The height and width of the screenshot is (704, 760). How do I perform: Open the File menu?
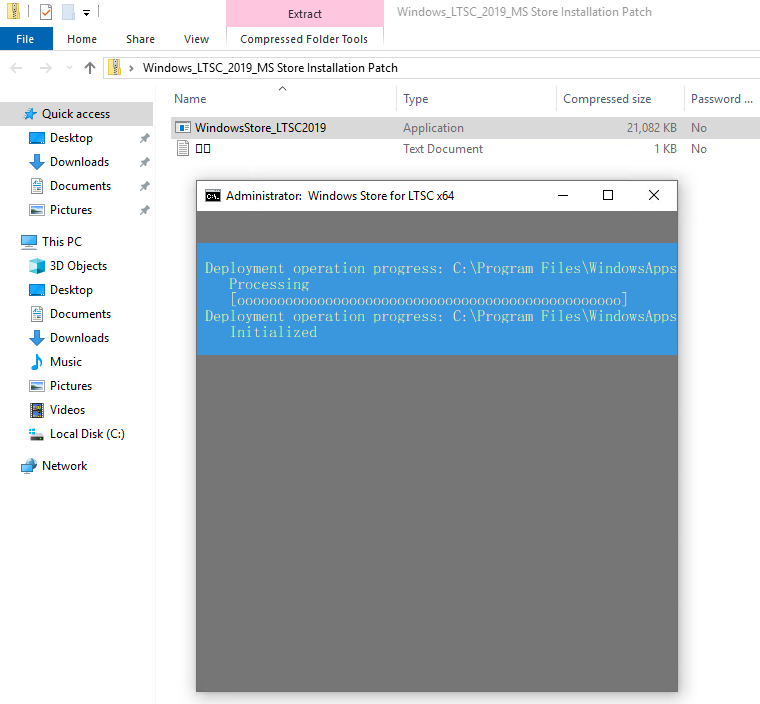pos(25,39)
